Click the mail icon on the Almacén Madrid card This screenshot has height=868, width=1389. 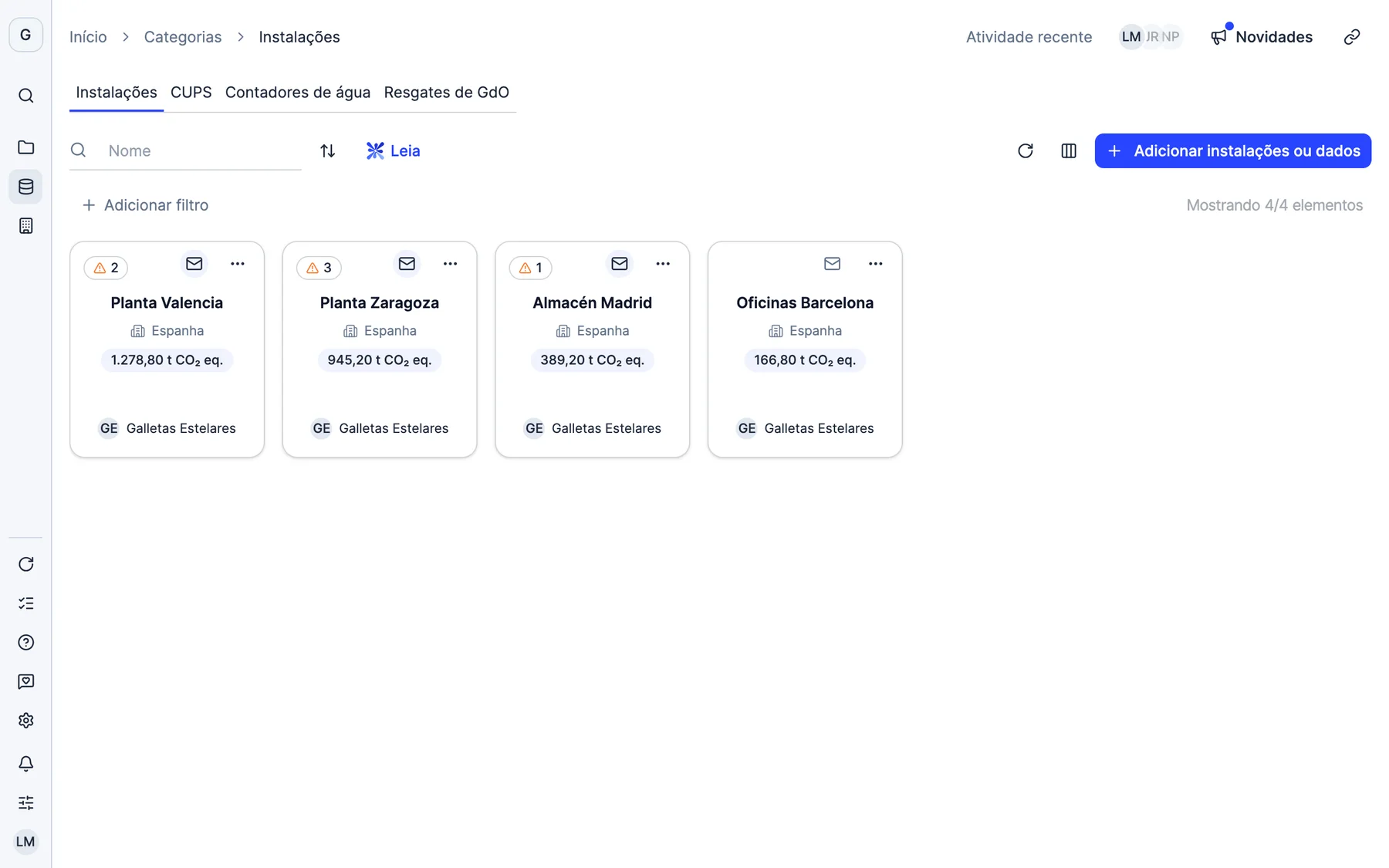pos(620,264)
